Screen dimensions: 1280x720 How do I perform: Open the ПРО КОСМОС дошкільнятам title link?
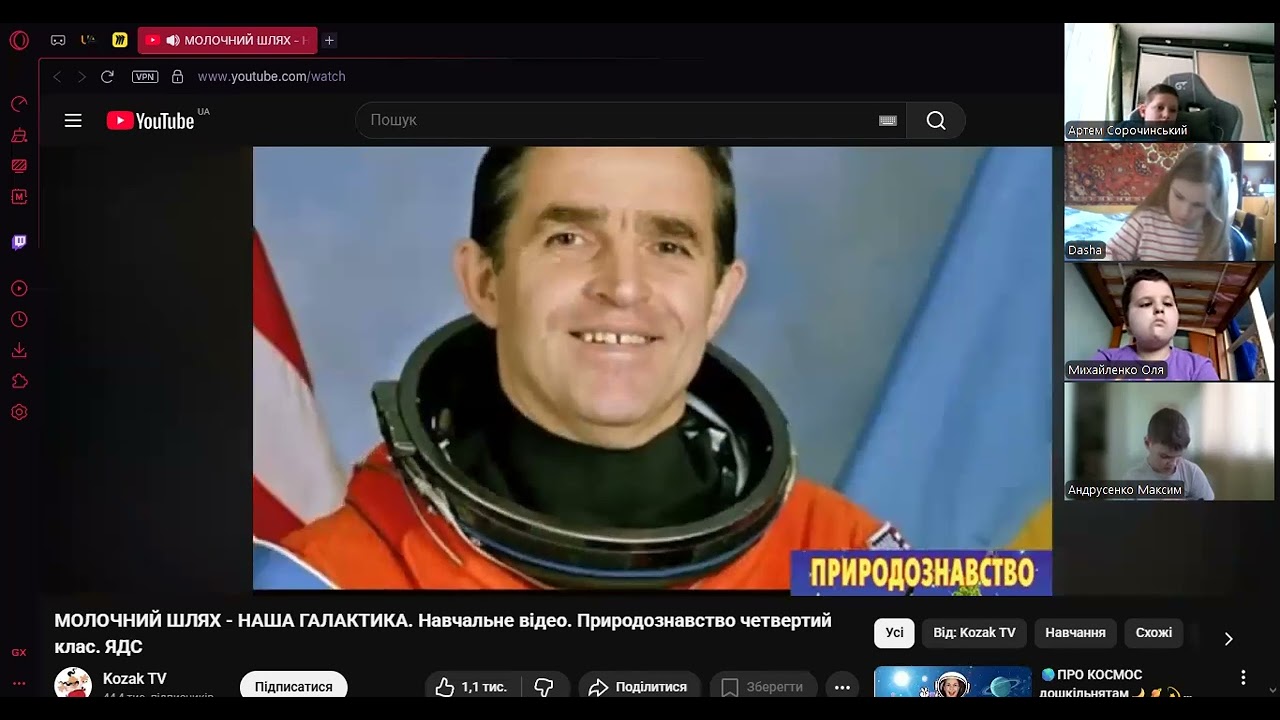[1115, 683]
